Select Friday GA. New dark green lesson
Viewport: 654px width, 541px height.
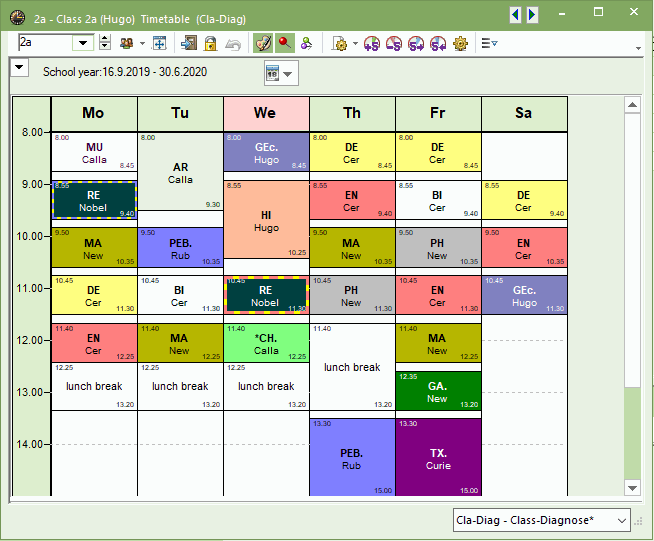click(x=438, y=391)
